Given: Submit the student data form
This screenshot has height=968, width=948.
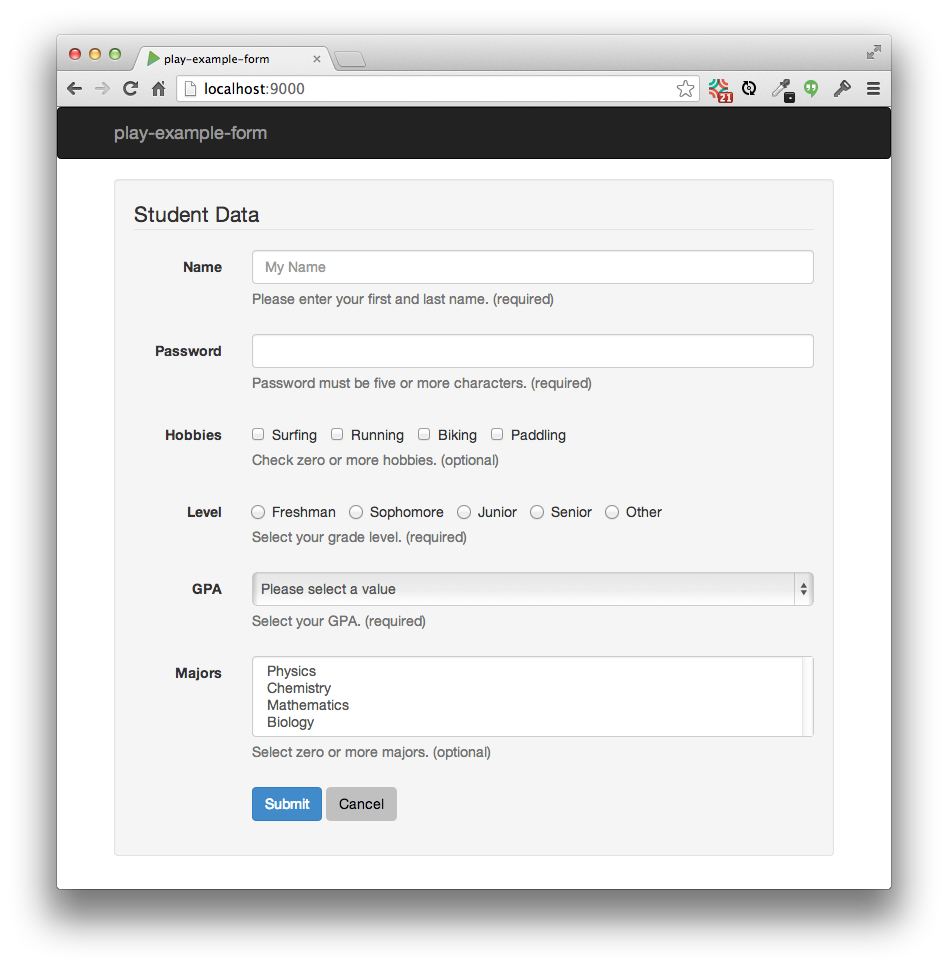Looking at the screenshot, I should pos(287,804).
